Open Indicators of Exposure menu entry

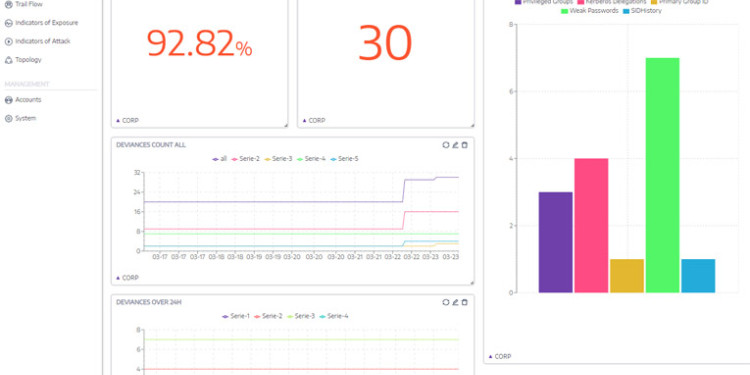pyautogui.click(x=46, y=23)
